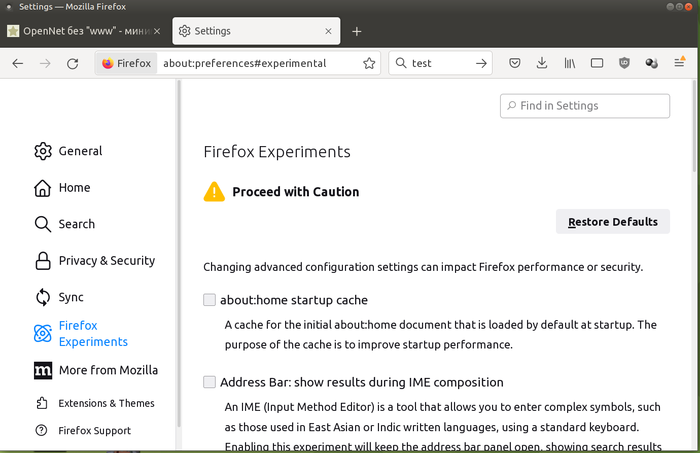Go back to previous page

[18, 63]
